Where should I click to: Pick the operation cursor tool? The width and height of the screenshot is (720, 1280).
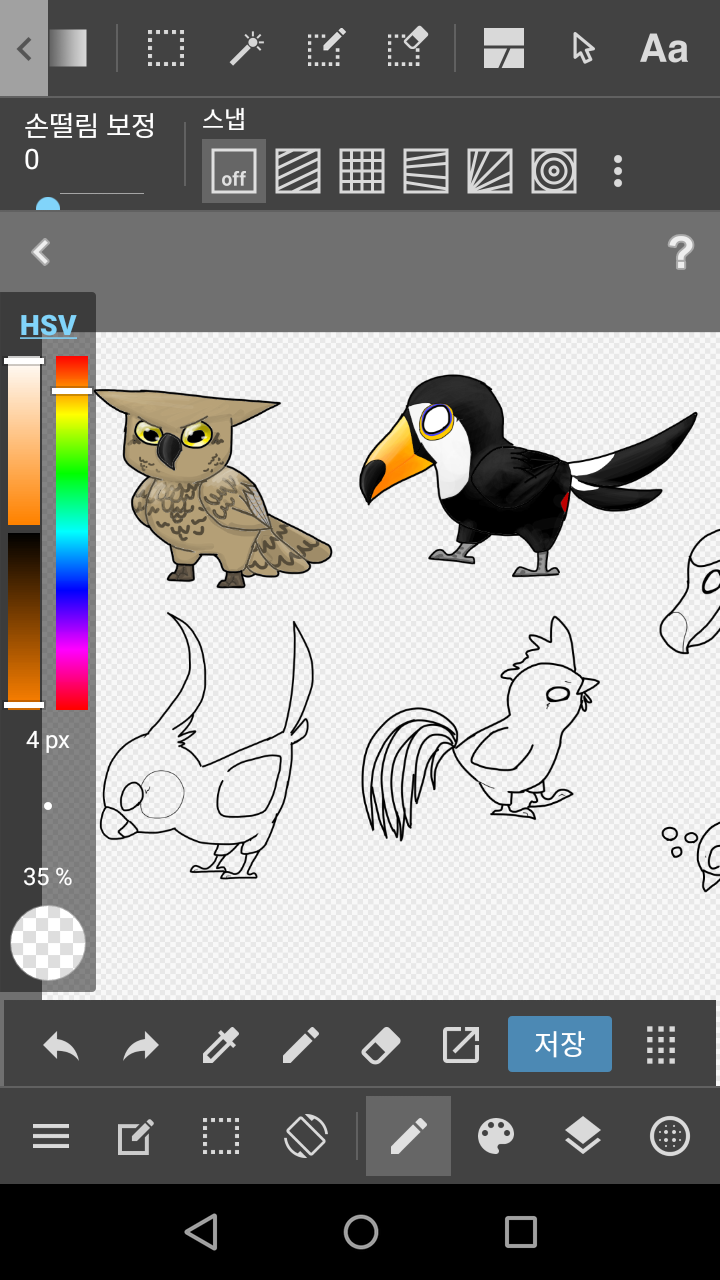coord(583,48)
